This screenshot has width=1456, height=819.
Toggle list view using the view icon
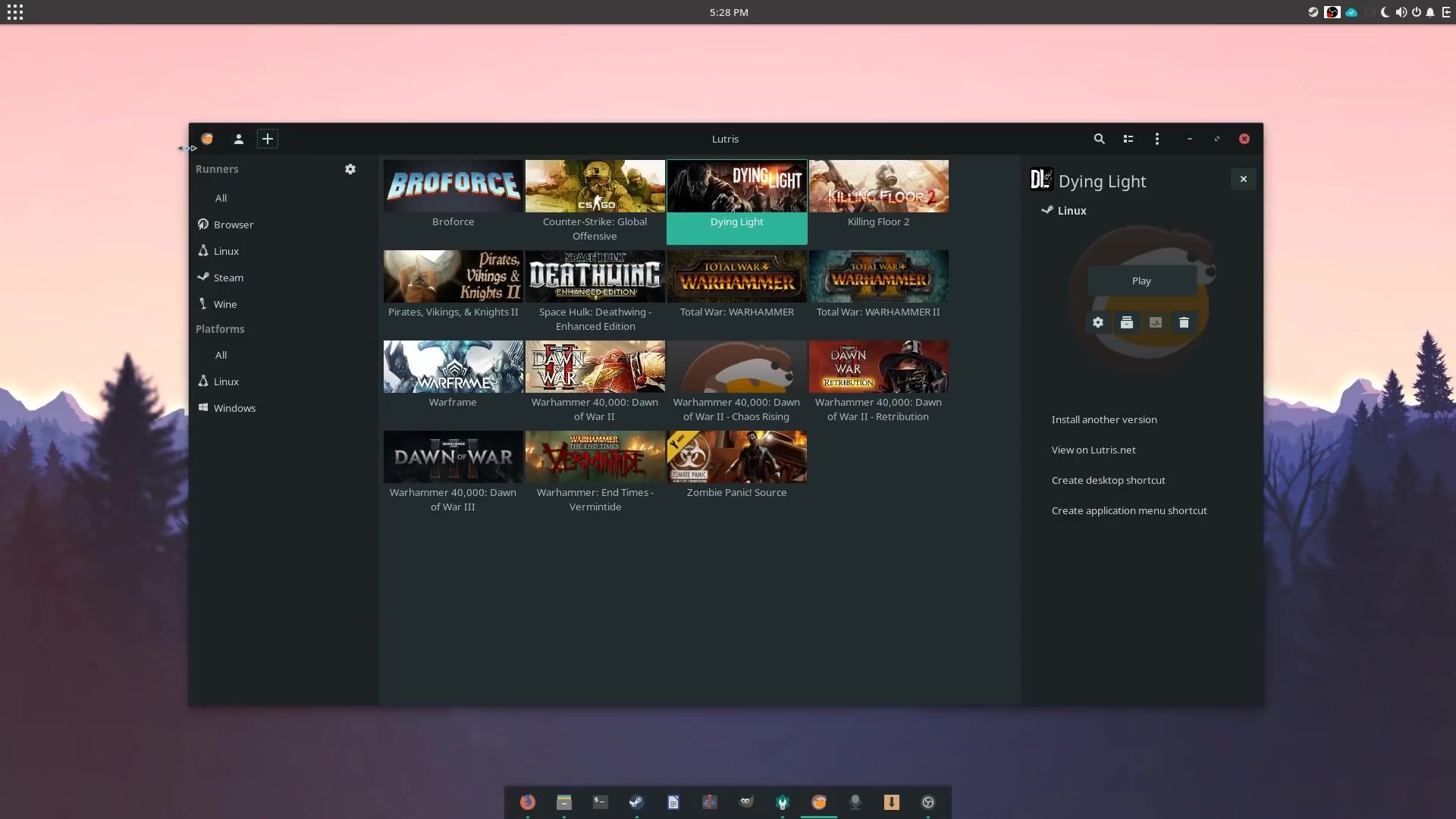[1128, 139]
